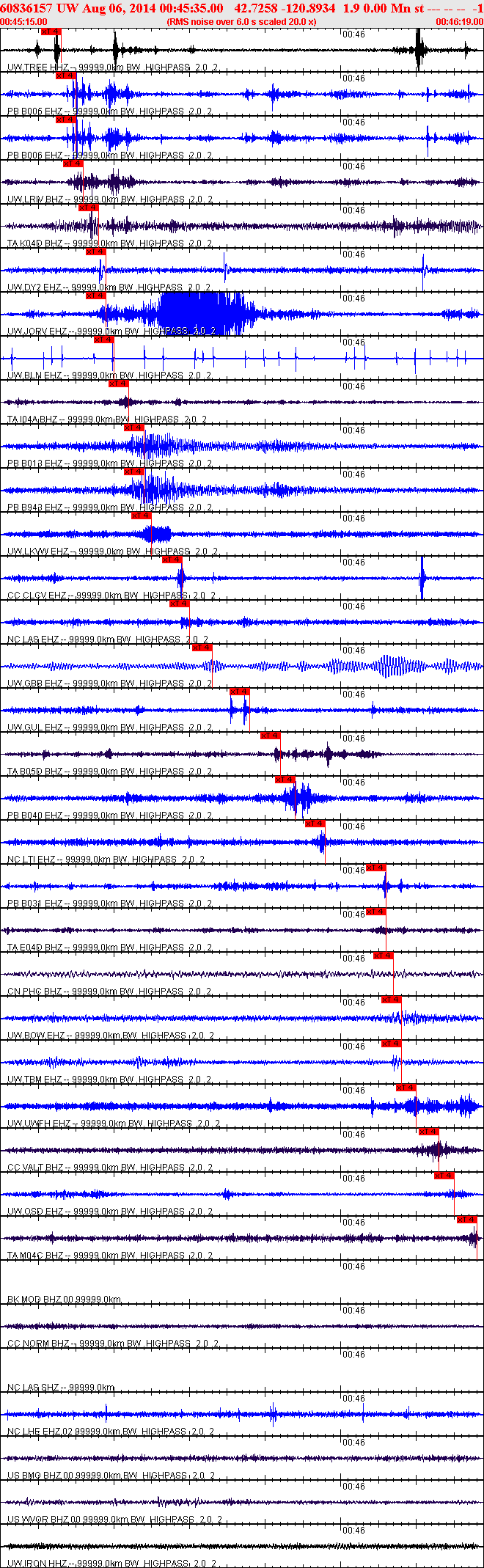Screen dimensions: 484x1568
Task: Click the red pick marker on TA K04D trace
Action: pyautogui.click(x=89, y=208)
